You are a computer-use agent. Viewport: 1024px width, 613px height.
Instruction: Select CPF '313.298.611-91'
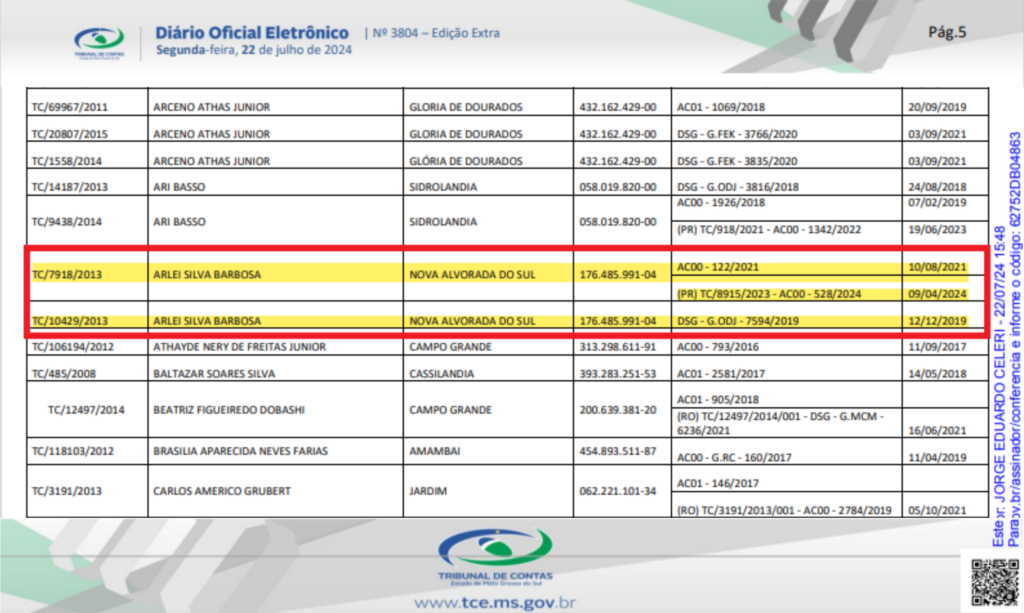[x=618, y=347]
